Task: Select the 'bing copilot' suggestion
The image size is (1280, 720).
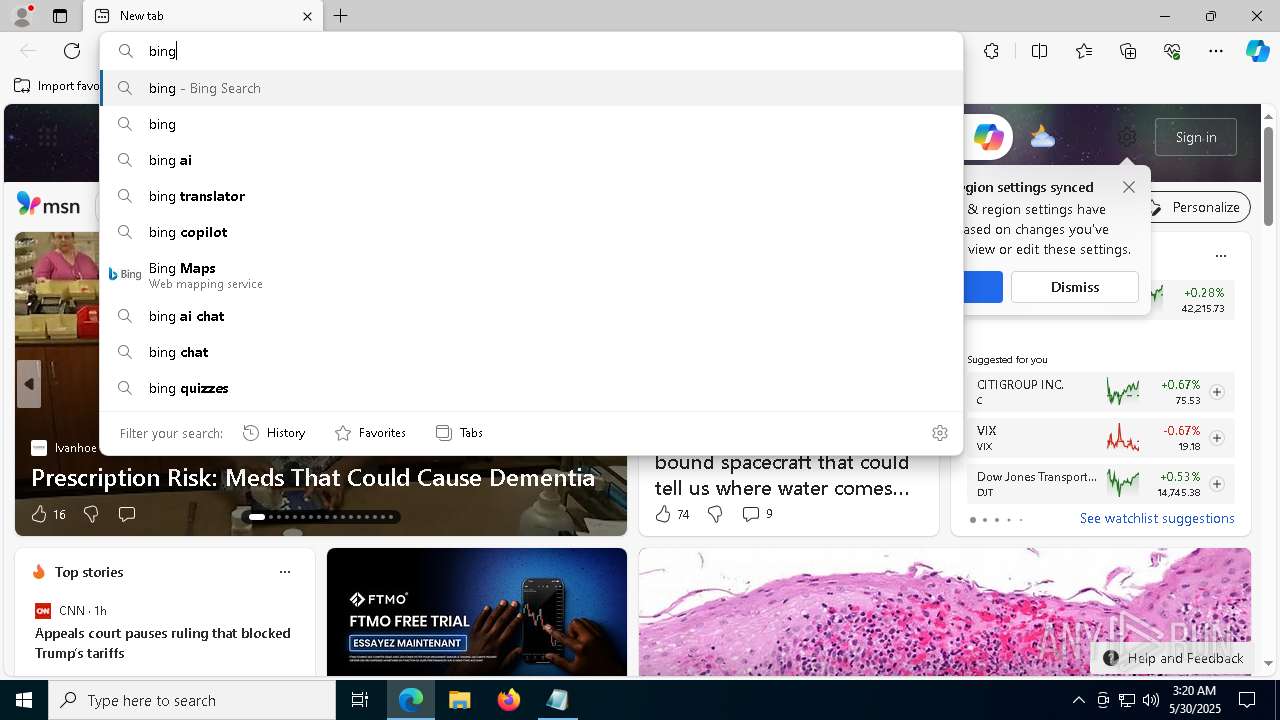Action: [531, 232]
